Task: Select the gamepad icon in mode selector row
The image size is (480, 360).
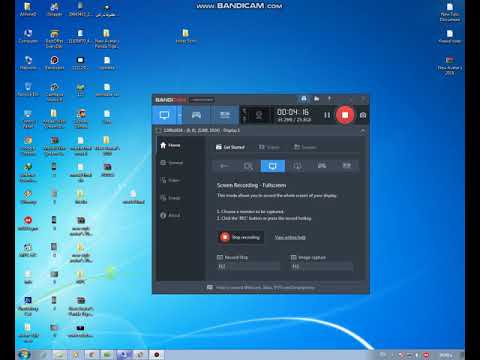Action: tap(322, 166)
